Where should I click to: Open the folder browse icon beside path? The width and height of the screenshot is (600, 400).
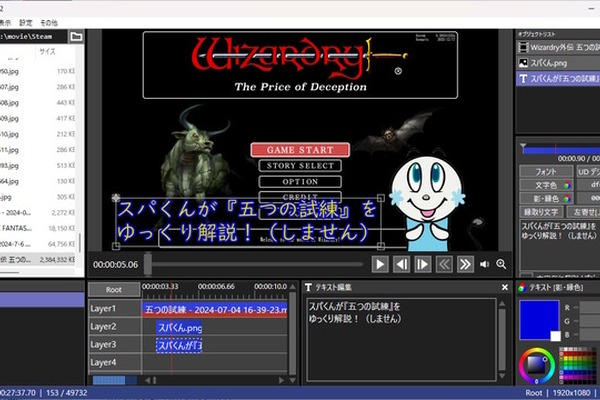click(x=76, y=36)
